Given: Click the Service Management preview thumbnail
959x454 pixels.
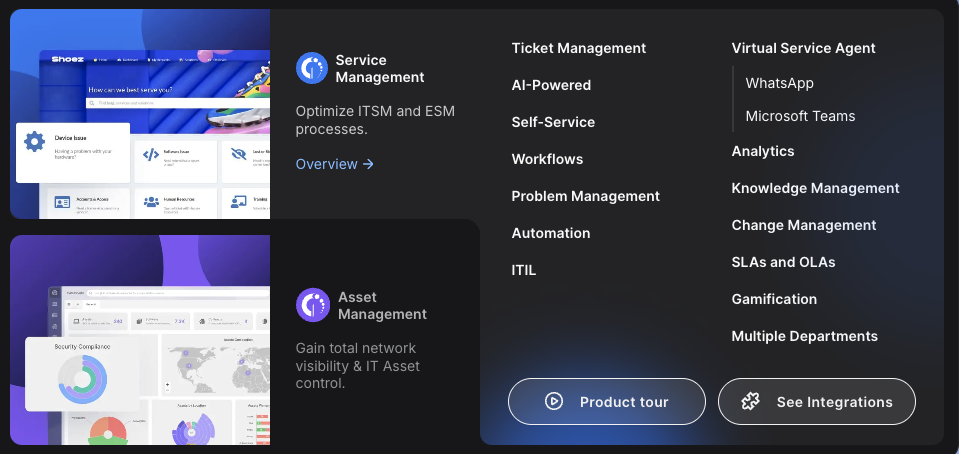Looking at the screenshot, I should coord(140,114).
